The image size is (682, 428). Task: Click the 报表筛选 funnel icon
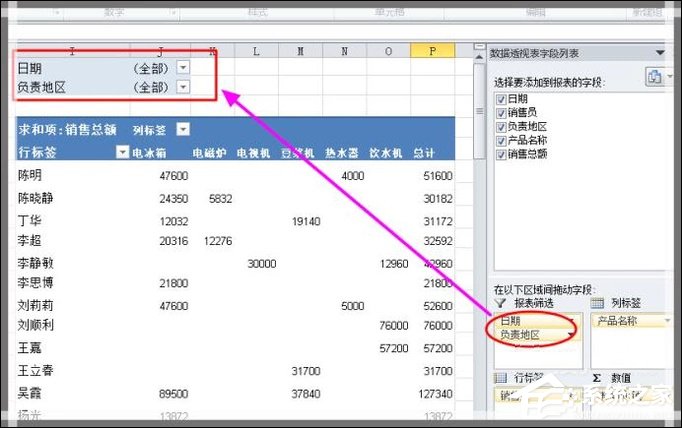(500, 301)
